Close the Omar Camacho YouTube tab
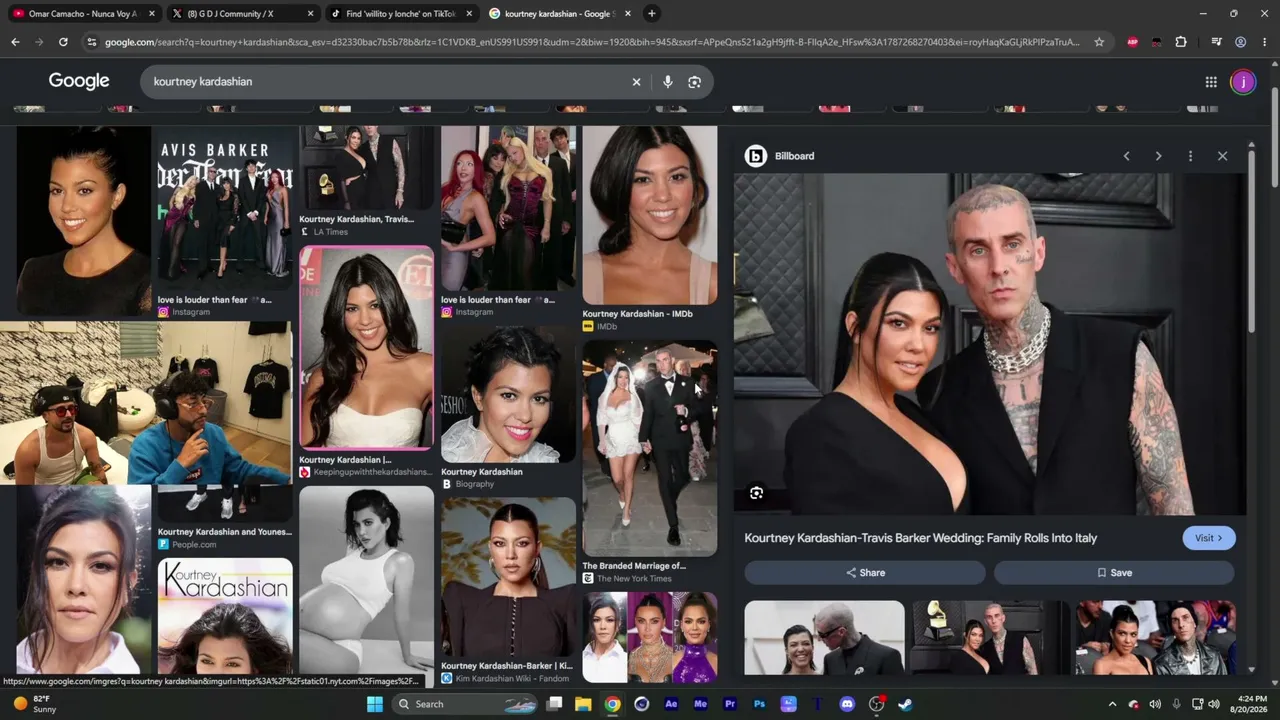 (152, 14)
